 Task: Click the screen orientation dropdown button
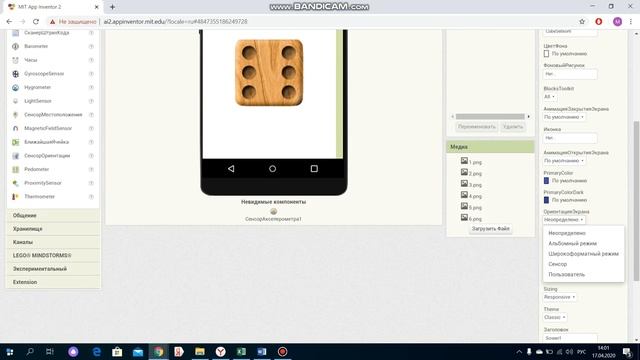564,220
